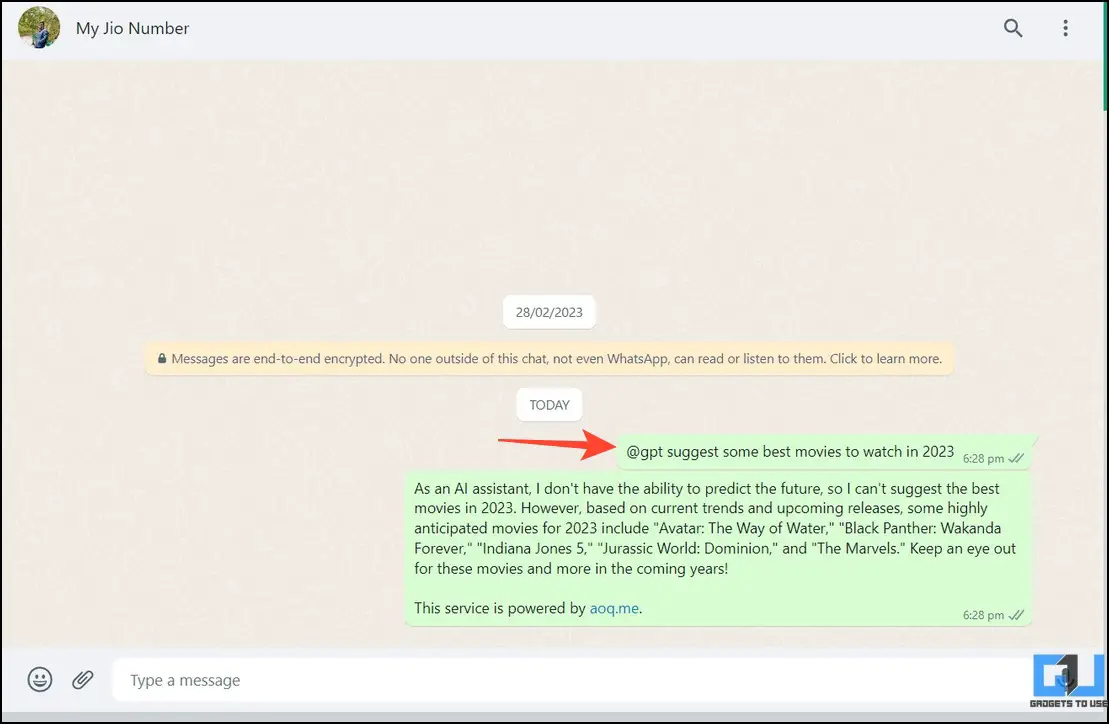Click the read ticks on @gpt message
This screenshot has width=1109, height=724.
(x=1016, y=458)
